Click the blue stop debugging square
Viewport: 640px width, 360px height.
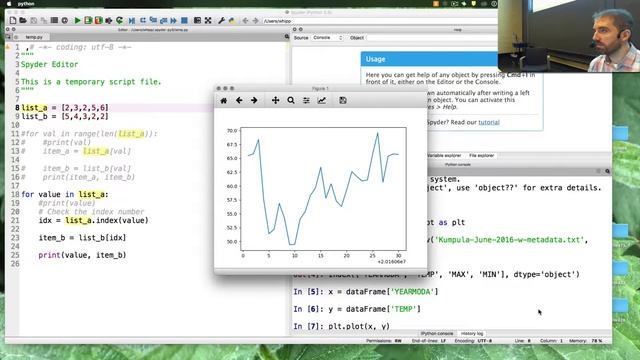(x=184, y=20)
